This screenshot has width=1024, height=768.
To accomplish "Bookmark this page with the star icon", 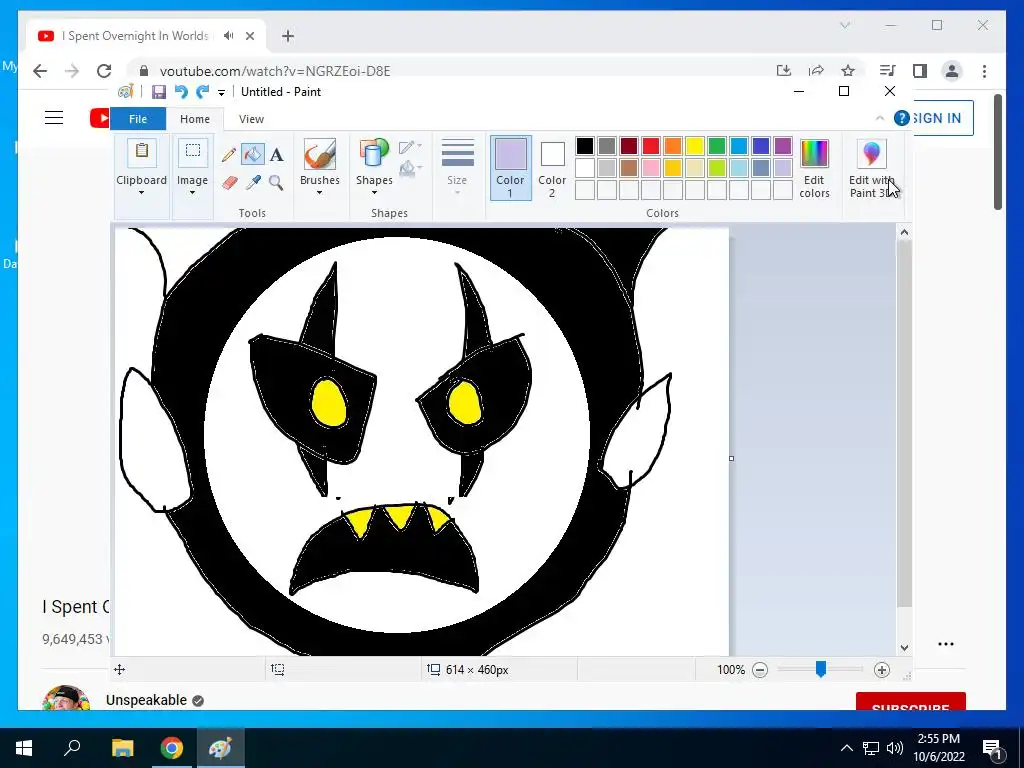I will [848, 71].
